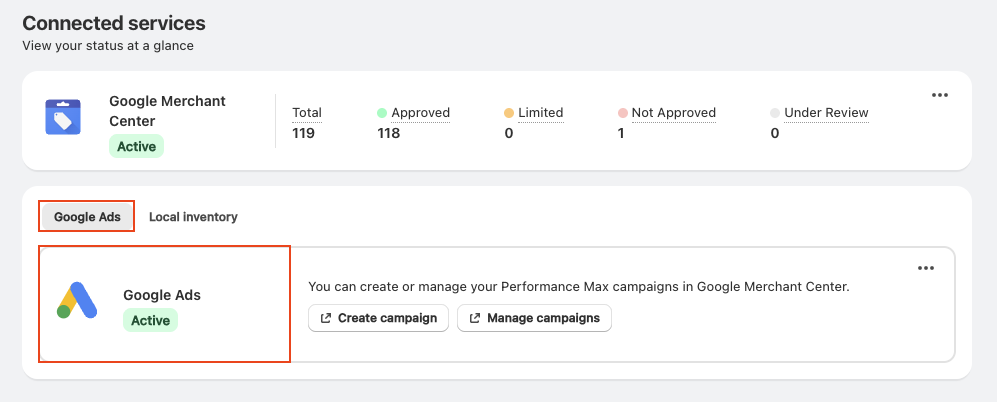Select the Google Ads tab

87,216
